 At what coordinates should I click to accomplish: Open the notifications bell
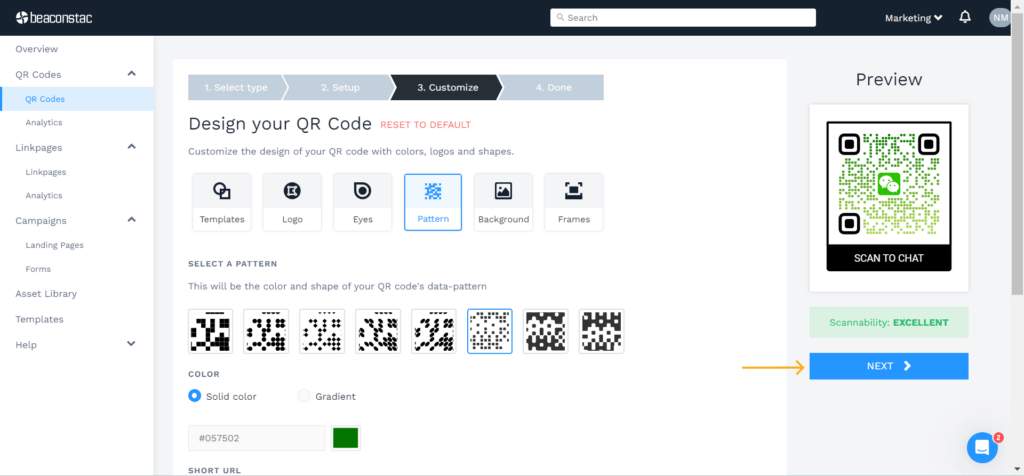[965, 18]
